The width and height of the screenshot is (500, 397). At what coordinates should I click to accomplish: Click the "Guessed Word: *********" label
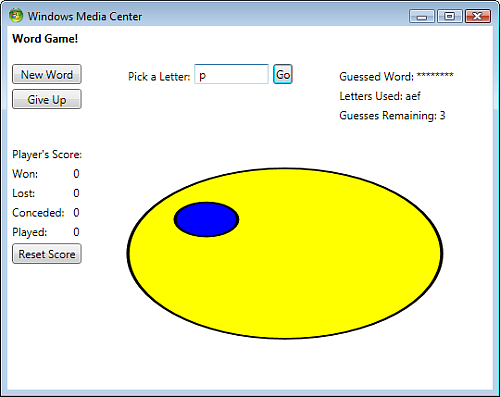tap(396, 76)
